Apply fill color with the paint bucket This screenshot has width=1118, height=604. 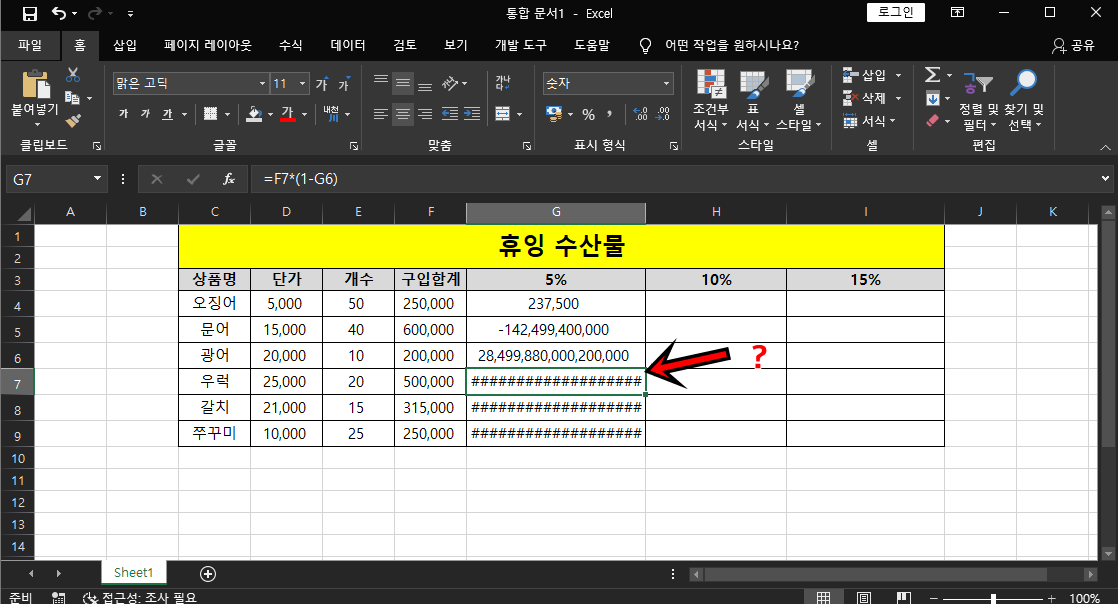coord(255,114)
